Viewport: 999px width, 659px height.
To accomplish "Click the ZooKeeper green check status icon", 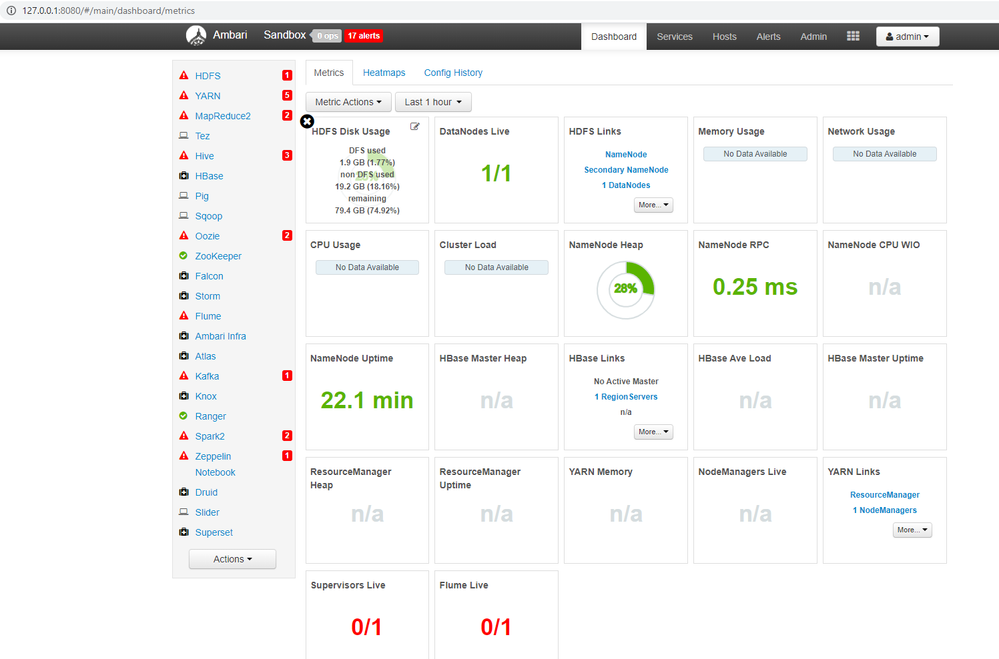I will point(183,256).
